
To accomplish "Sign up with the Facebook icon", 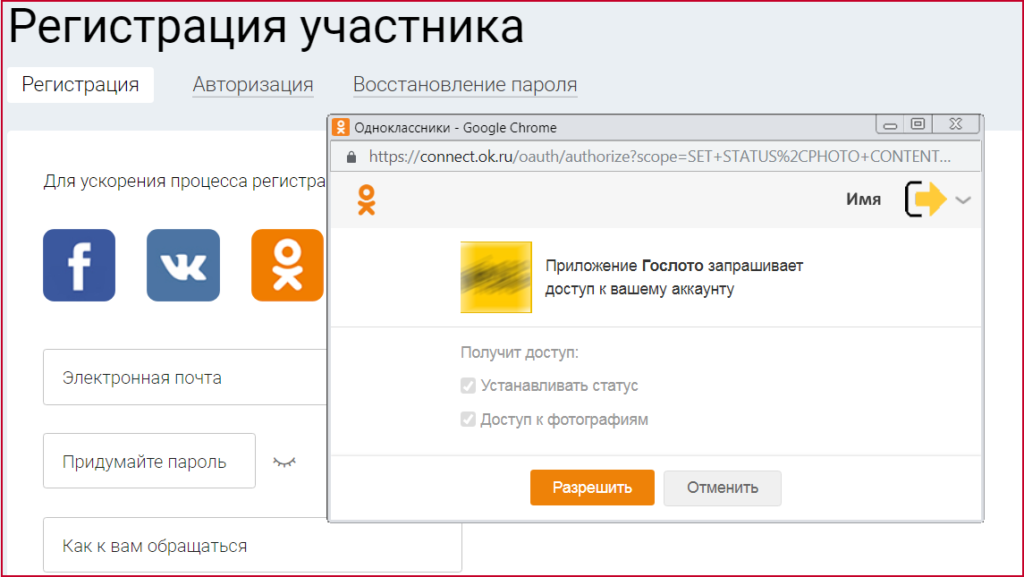I will [79, 265].
